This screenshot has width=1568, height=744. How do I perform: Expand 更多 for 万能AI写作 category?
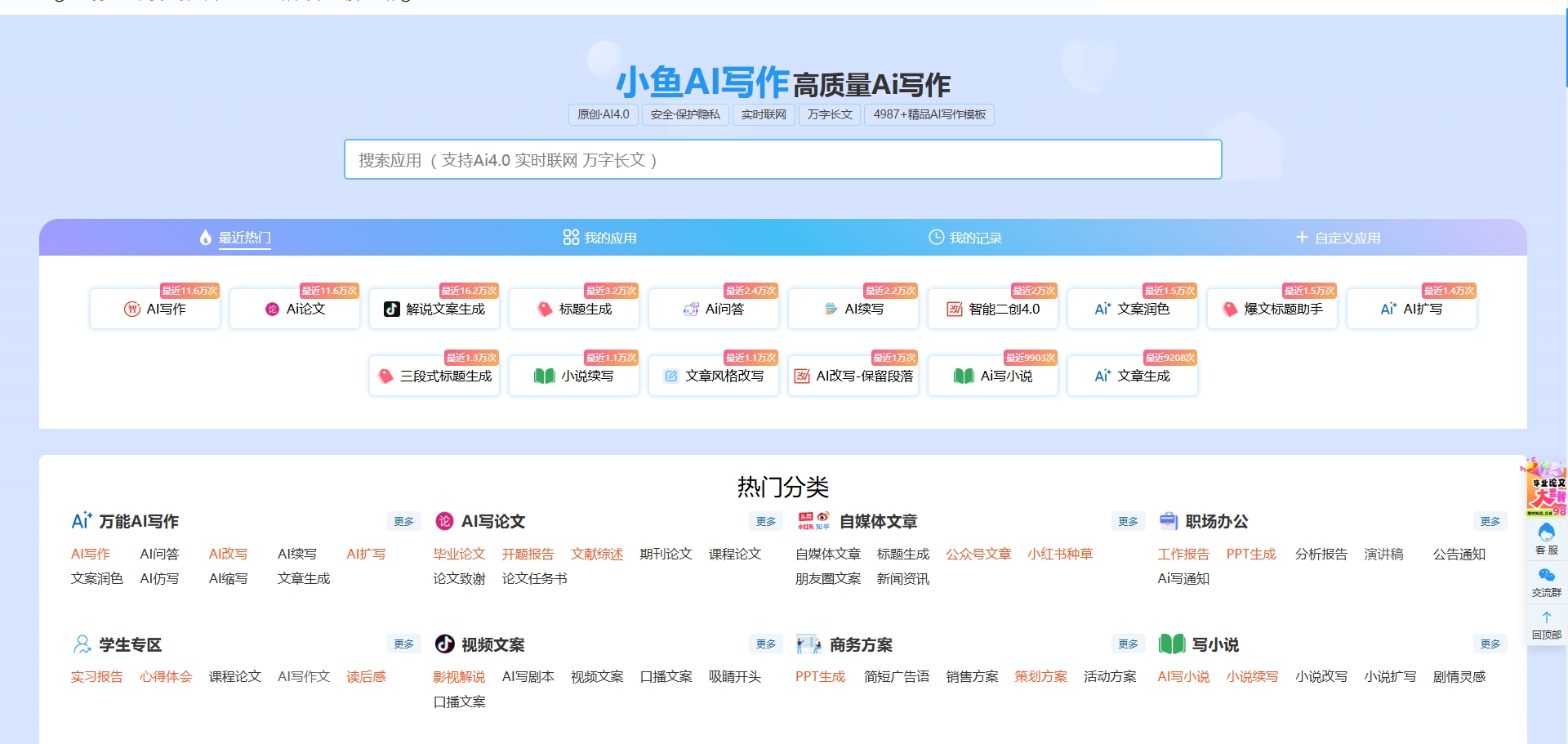pos(403,522)
